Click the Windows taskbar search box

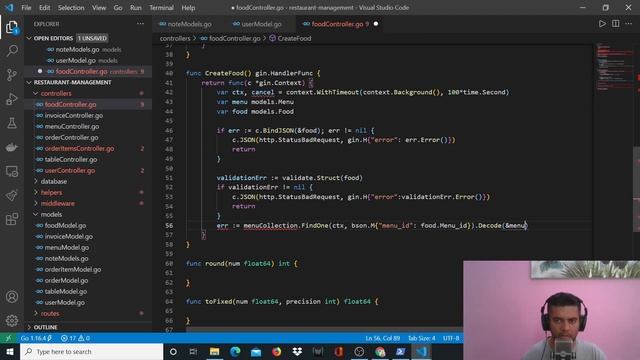pos(91,351)
